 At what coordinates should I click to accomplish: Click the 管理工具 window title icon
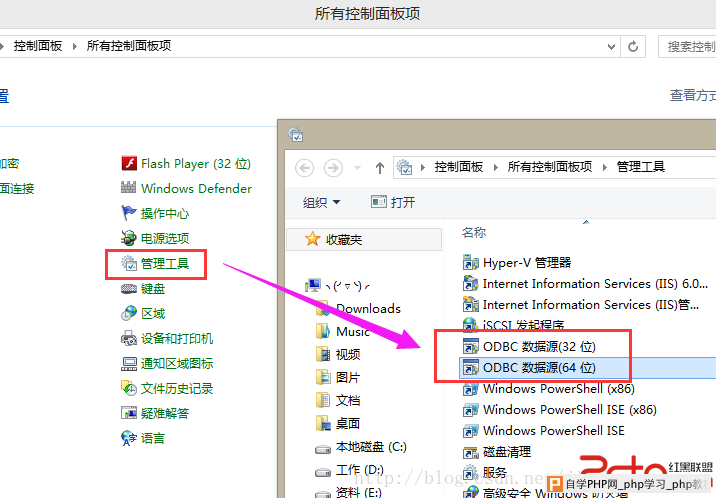coord(296,134)
